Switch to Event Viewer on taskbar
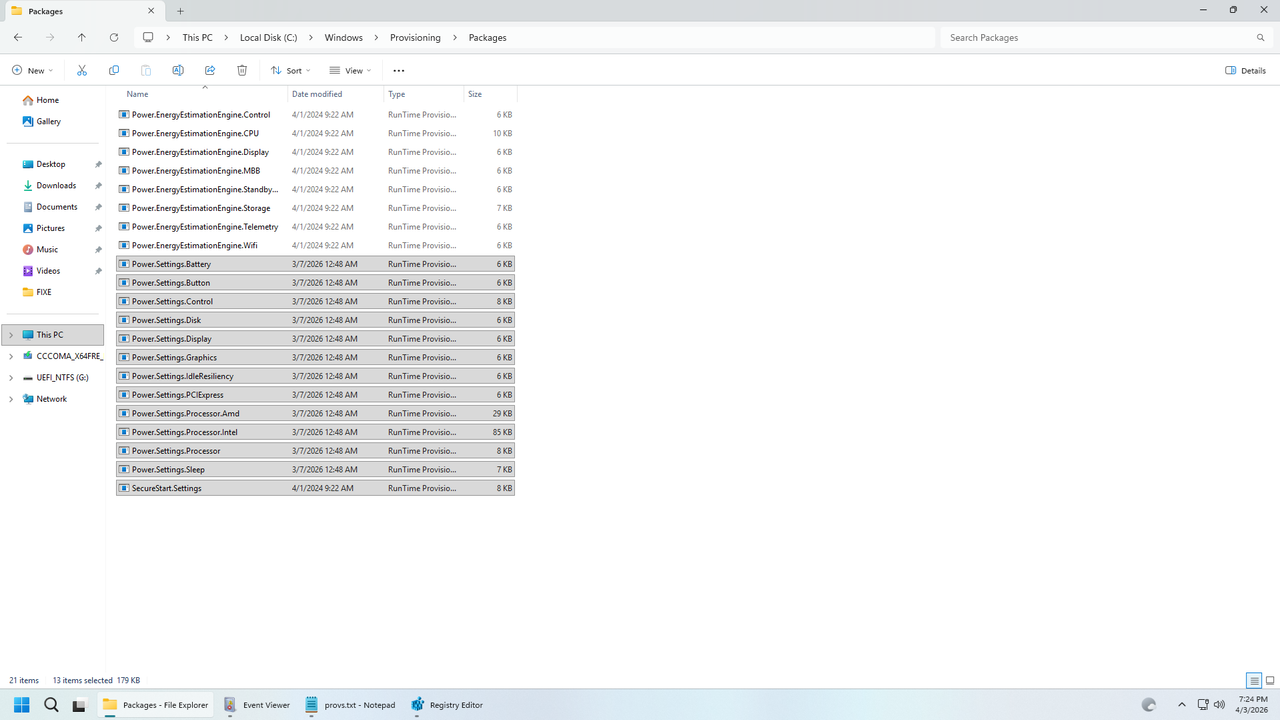 257,705
